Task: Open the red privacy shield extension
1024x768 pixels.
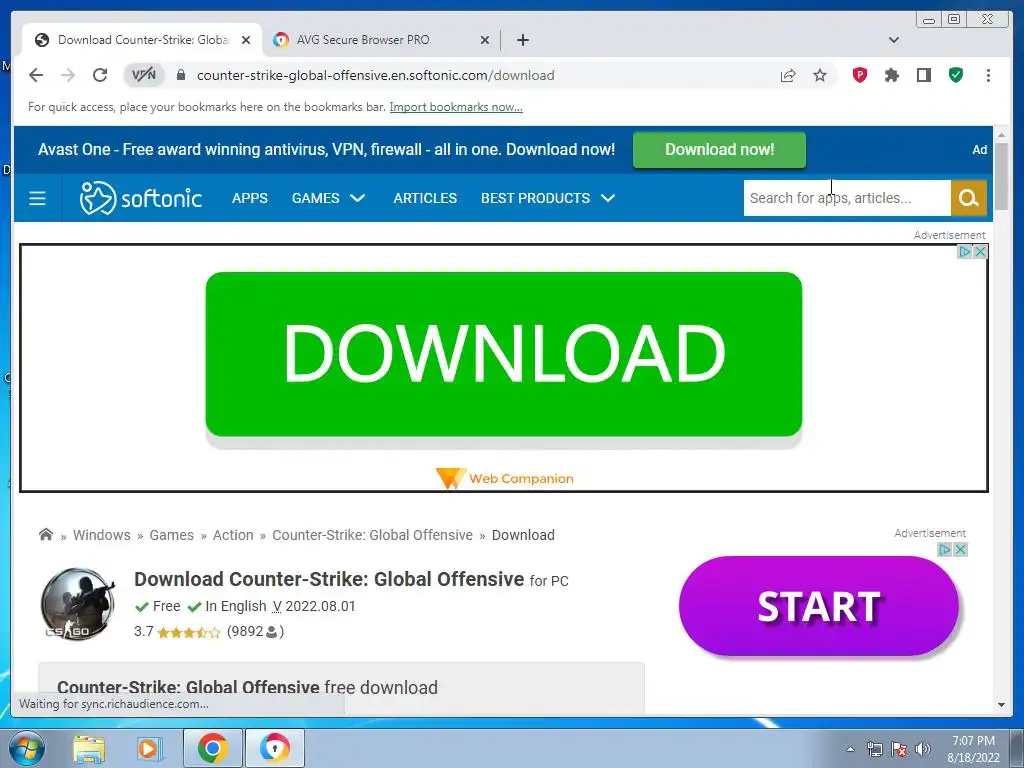Action: click(x=859, y=75)
